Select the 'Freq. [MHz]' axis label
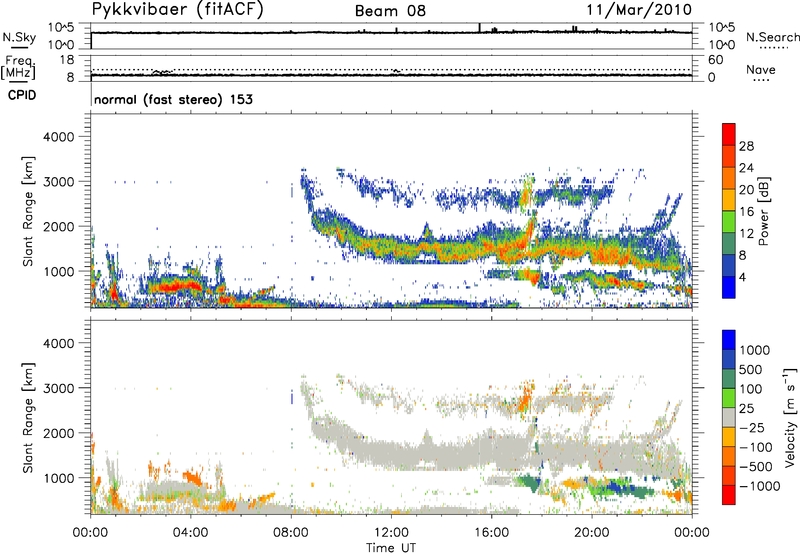Viewport: 800px width, 554px height. coord(18,68)
